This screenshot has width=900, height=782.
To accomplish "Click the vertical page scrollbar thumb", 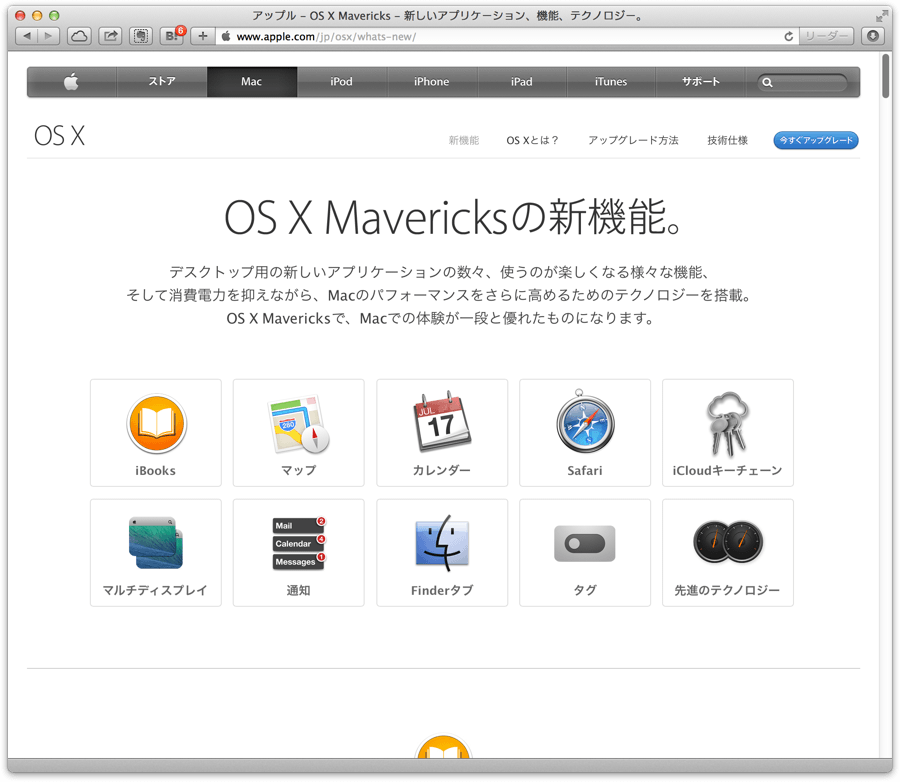I will [886, 76].
